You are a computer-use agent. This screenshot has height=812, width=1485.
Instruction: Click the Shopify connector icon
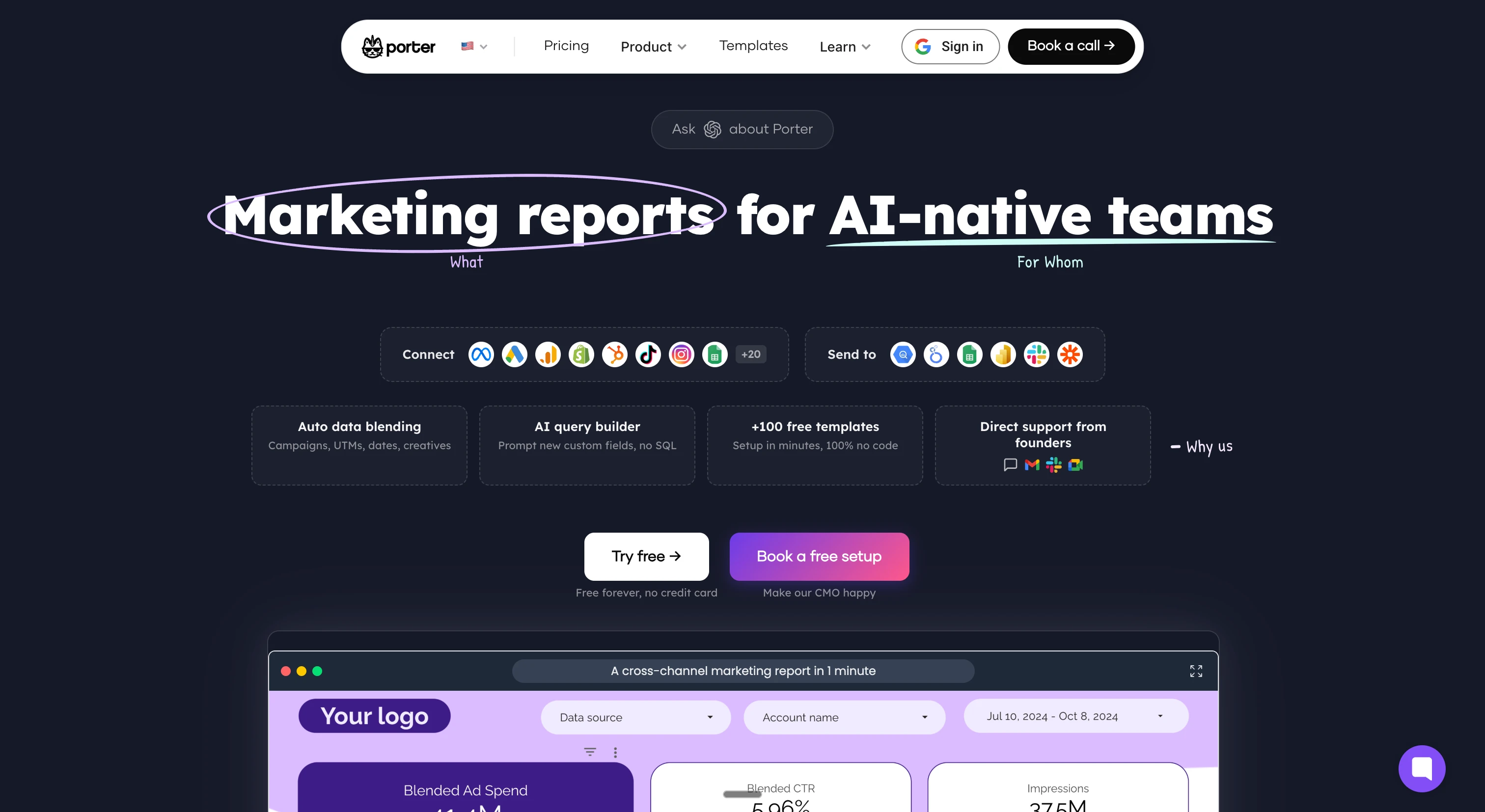pyautogui.click(x=581, y=354)
